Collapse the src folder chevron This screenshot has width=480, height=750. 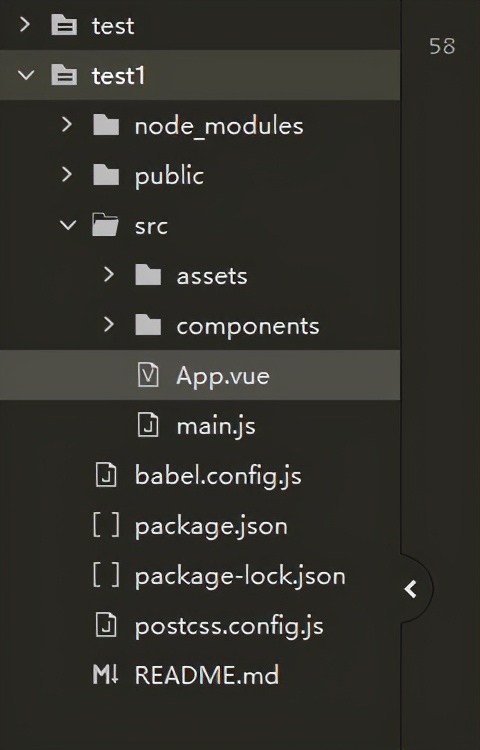68,225
